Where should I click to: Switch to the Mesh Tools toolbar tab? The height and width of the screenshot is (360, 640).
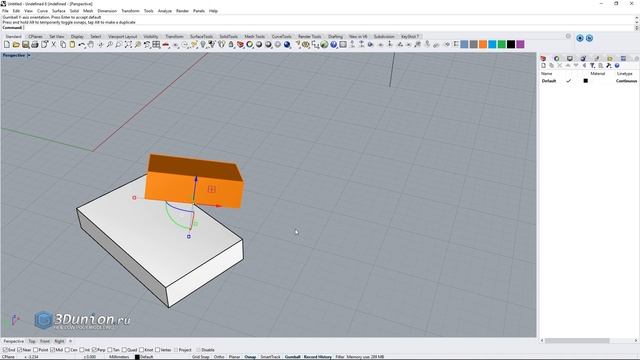[x=254, y=36]
